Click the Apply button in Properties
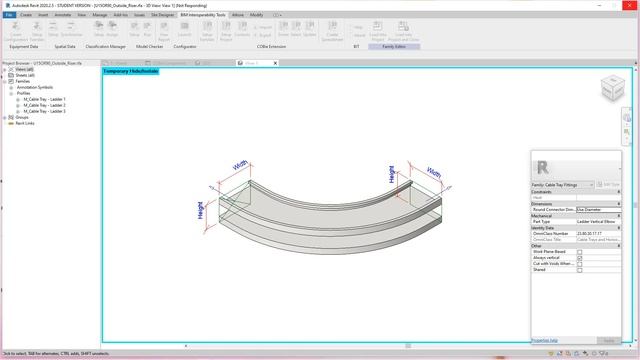 point(609,340)
